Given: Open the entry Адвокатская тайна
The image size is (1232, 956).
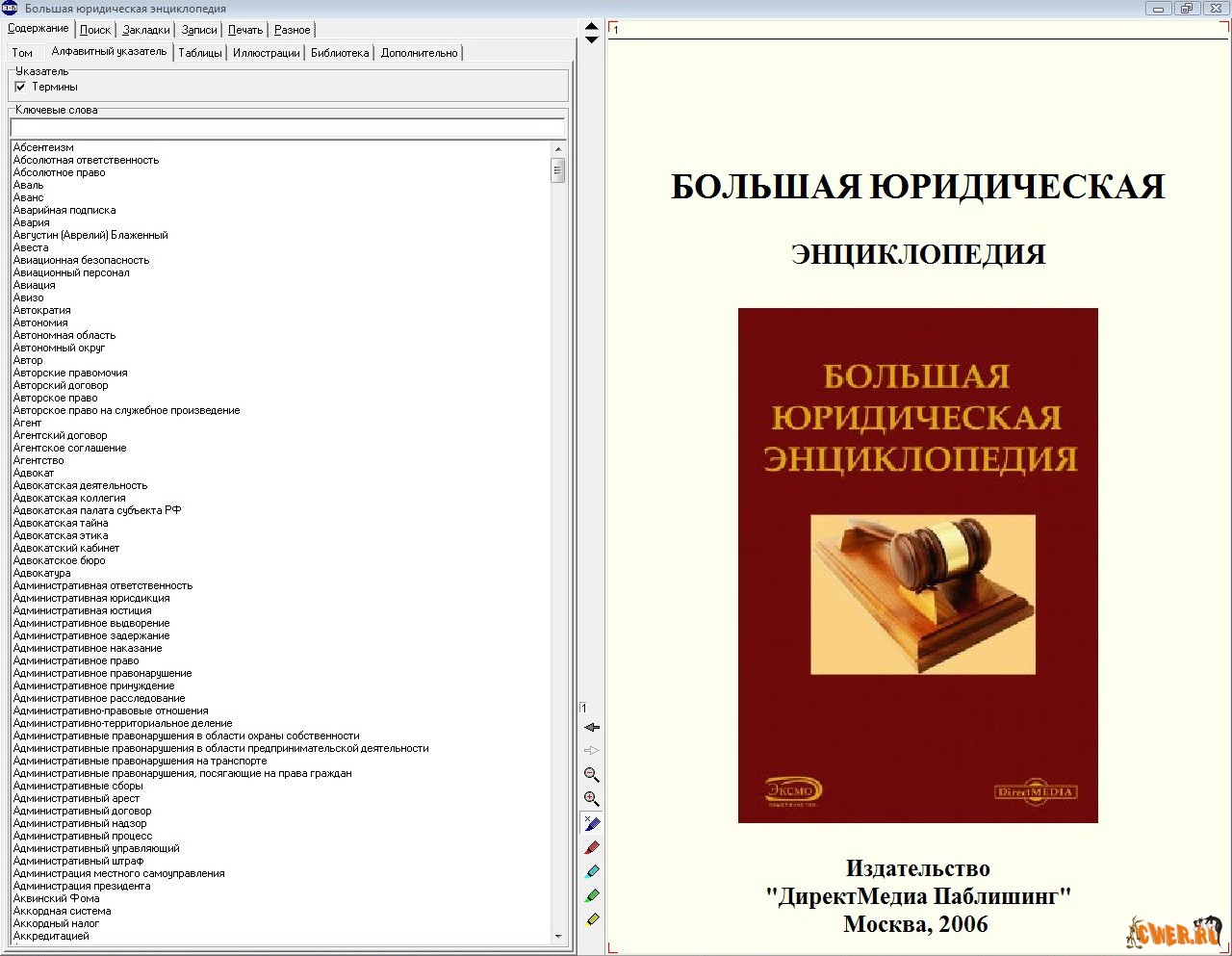Looking at the screenshot, I should (61, 523).
